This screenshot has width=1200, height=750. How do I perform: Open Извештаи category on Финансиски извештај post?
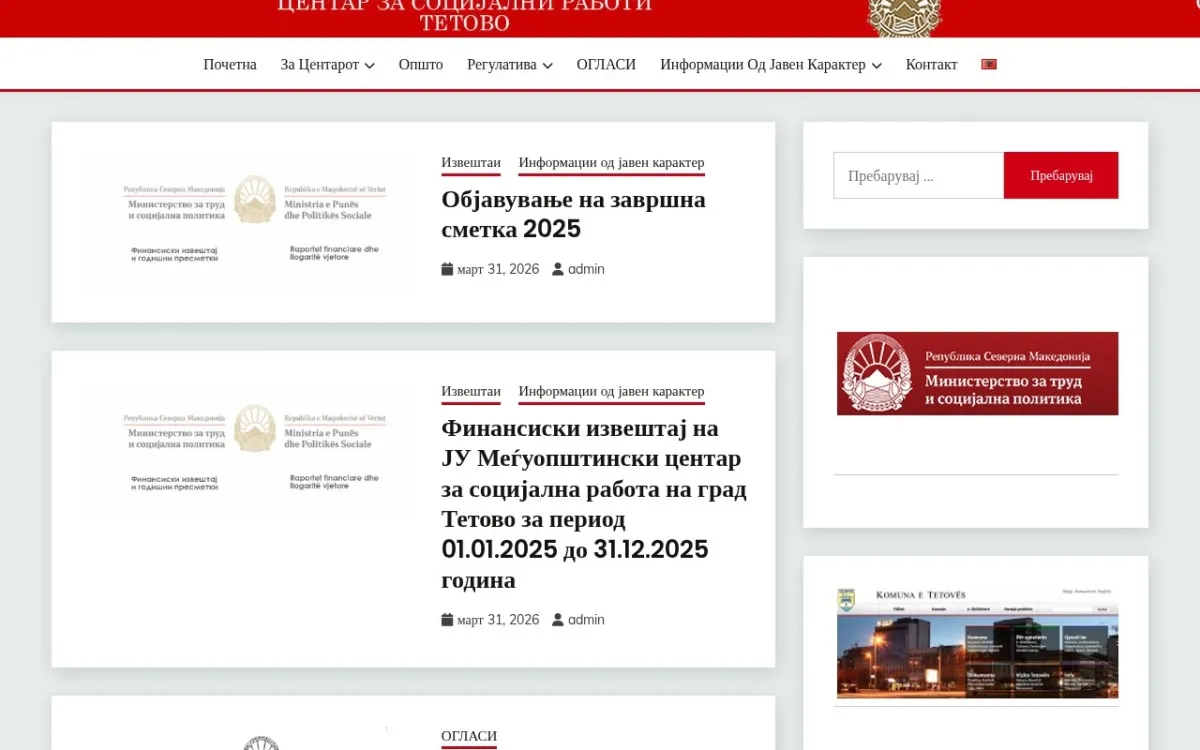tap(471, 392)
